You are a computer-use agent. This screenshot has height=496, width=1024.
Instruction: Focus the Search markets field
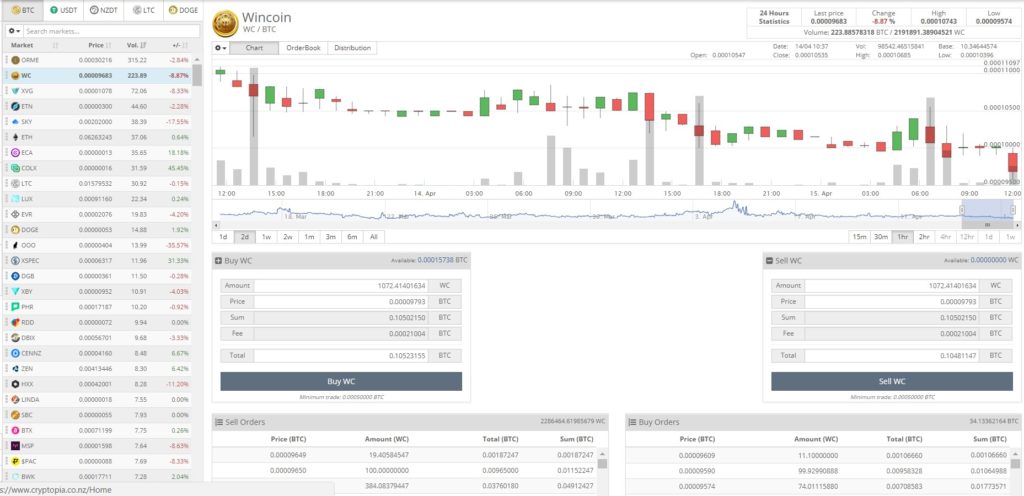pyautogui.click(x=112, y=31)
